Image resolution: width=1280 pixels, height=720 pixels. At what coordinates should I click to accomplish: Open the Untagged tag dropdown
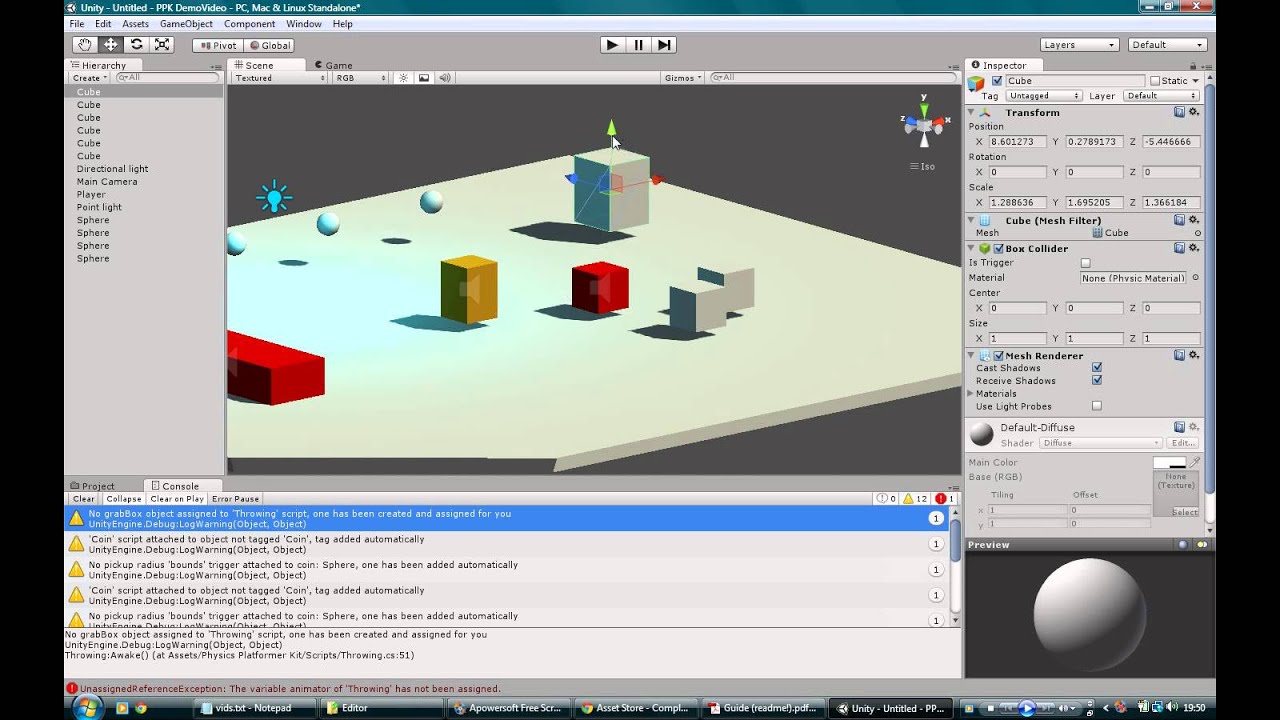(1044, 96)
